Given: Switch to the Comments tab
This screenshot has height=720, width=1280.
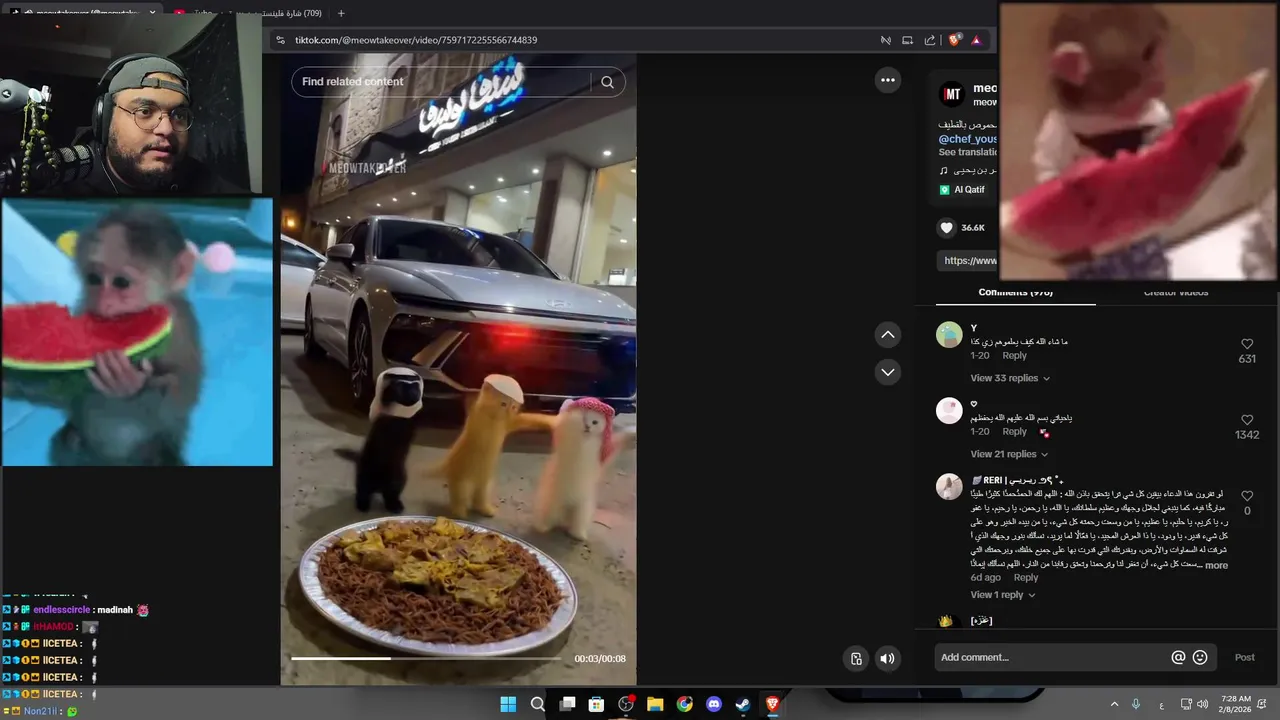Looking at the screenshot, I should 1015,293.
